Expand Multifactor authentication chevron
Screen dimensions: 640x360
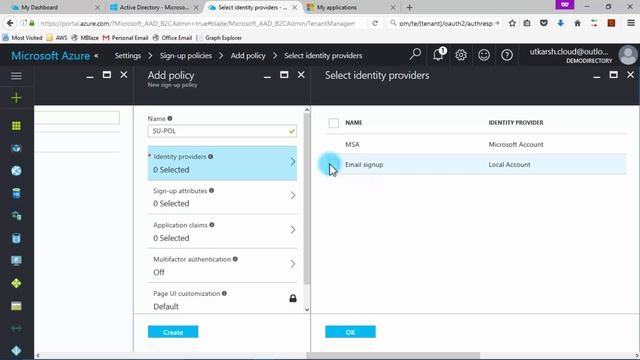tap(293, 264)
